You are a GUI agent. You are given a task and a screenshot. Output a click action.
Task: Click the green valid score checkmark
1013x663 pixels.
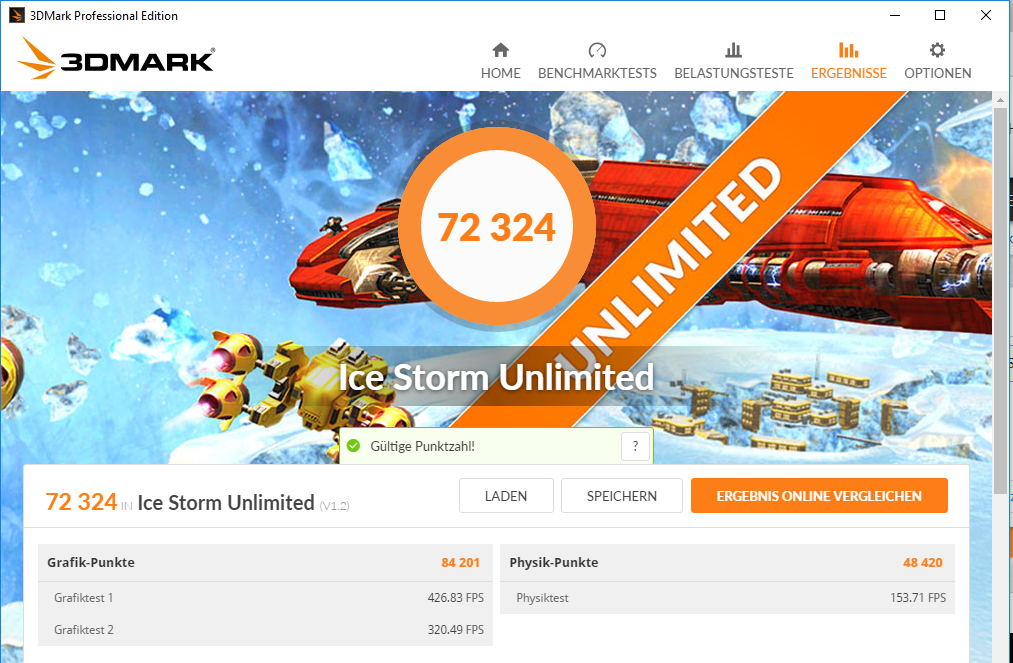[x=353, y=446]
